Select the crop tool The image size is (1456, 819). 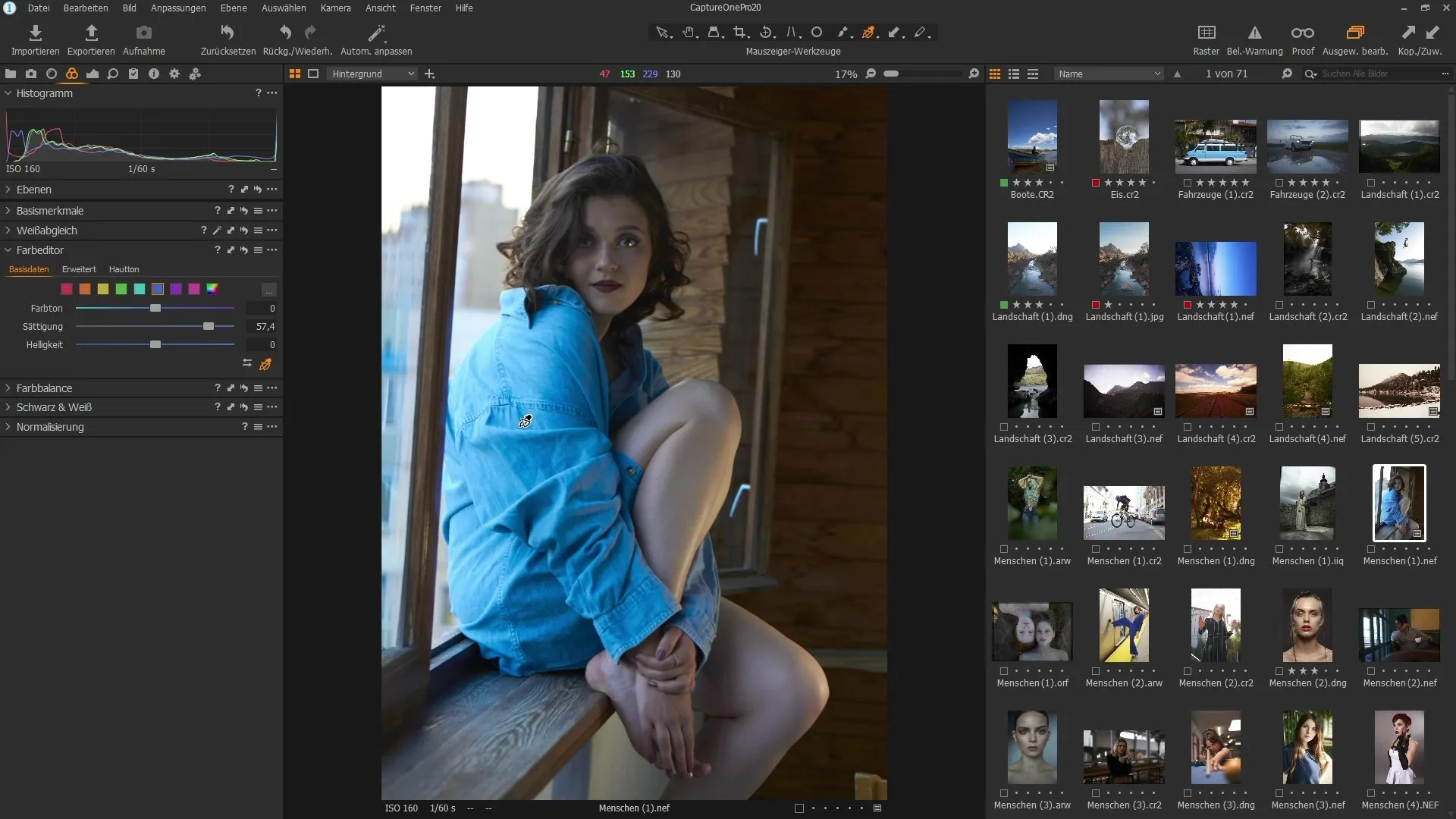pos(740,33)
